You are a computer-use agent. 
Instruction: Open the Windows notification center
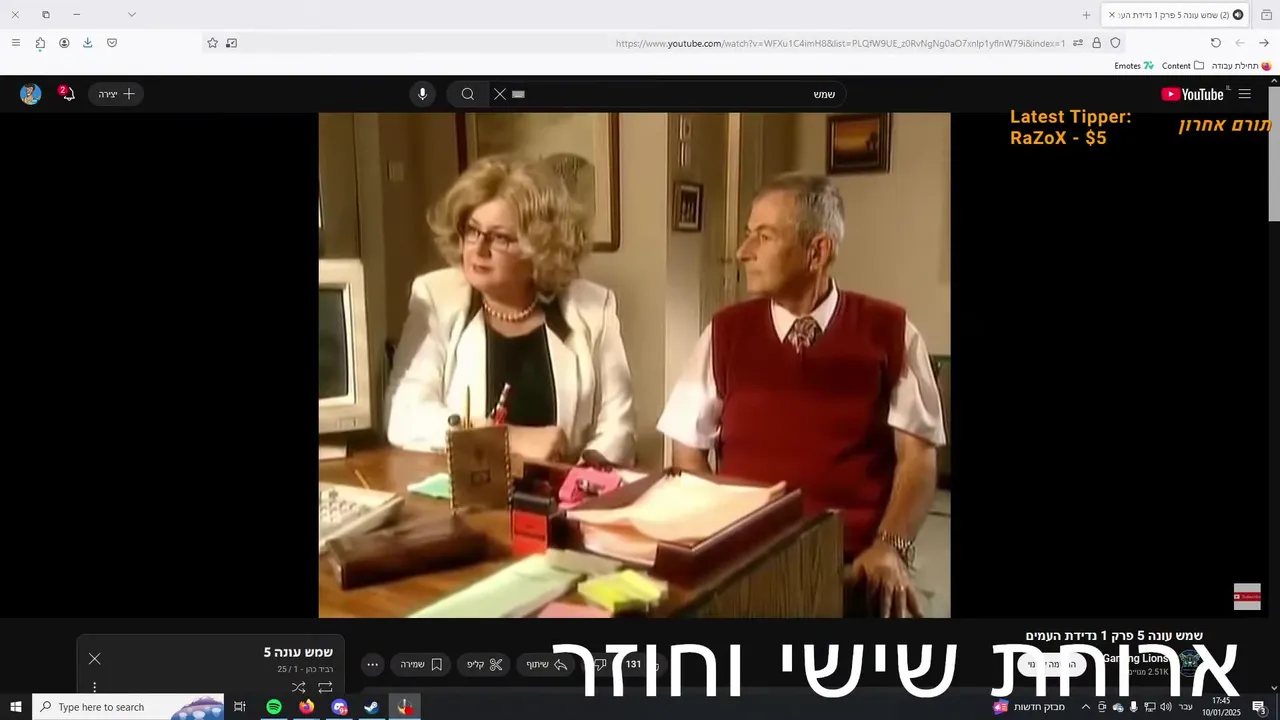[x=1259, y=707]
